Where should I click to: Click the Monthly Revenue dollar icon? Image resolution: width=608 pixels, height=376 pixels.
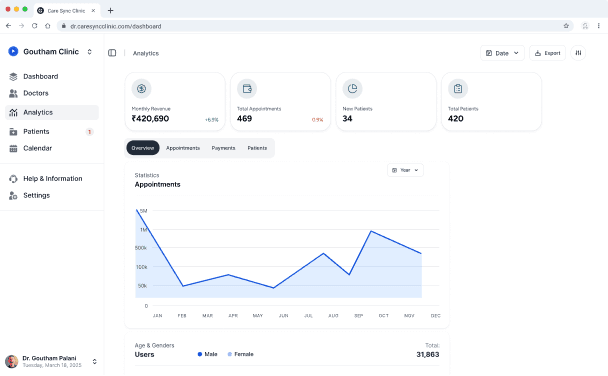point(141,89)
